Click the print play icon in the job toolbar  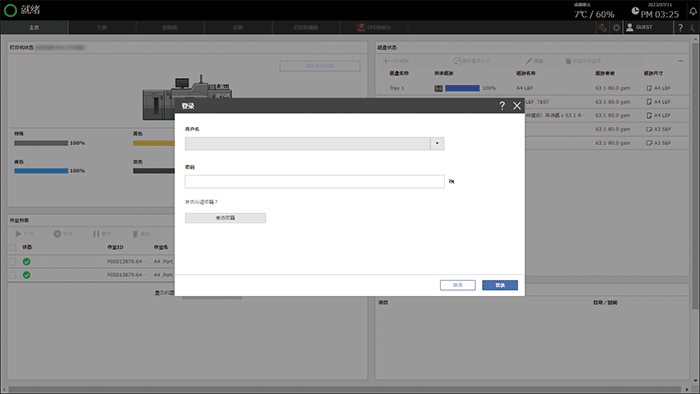tap(18, 234)
